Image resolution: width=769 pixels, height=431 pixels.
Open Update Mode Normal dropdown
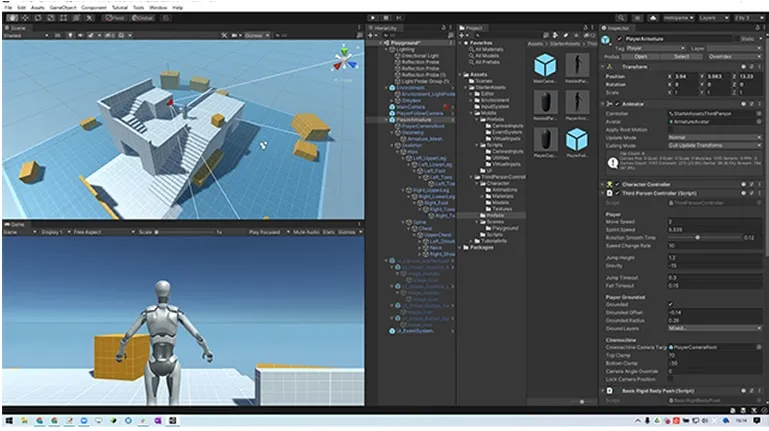(x=715, y=137)
